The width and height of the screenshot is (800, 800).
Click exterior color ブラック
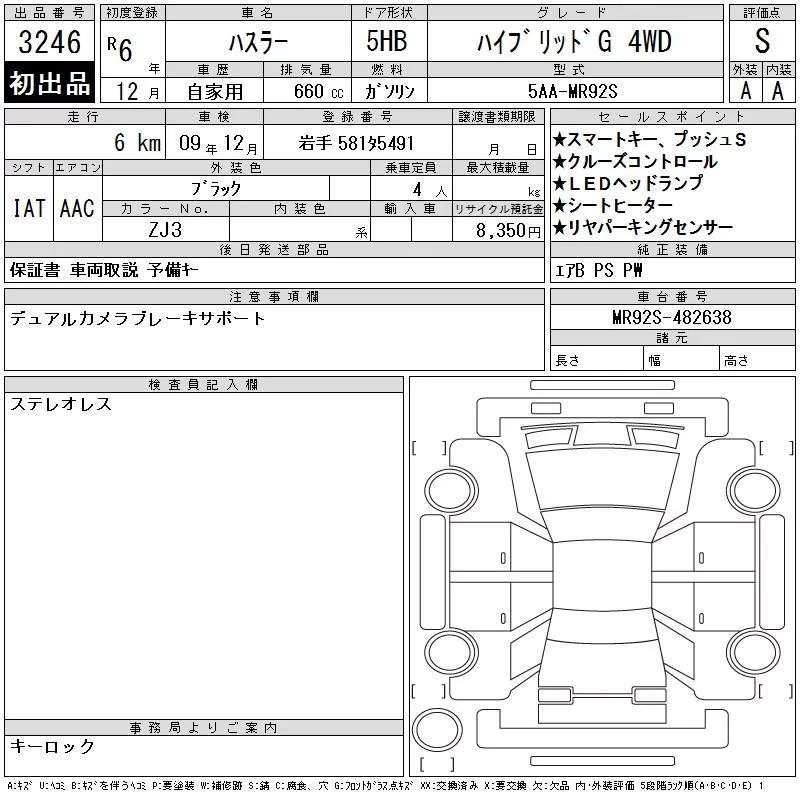pyautogui.click(x=216, y=189)
